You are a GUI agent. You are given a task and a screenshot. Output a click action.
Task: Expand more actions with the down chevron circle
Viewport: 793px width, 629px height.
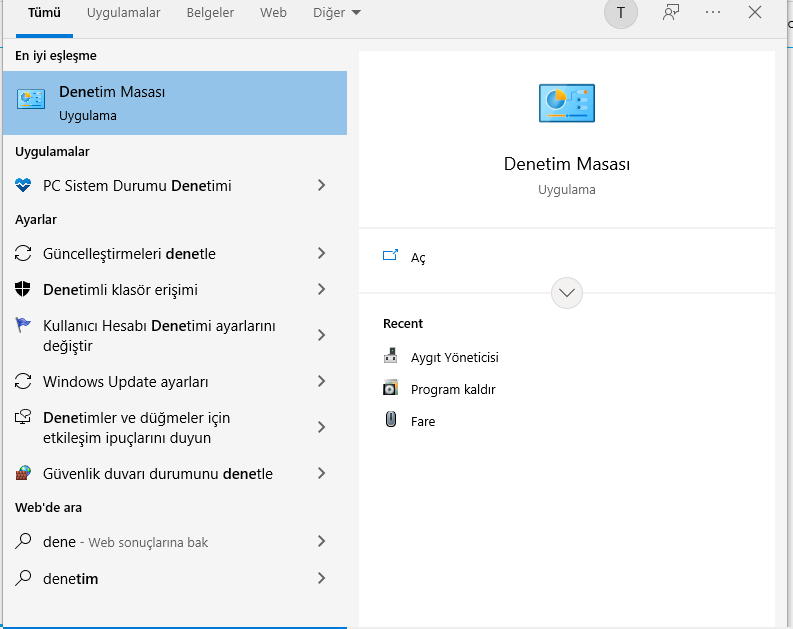567,293
